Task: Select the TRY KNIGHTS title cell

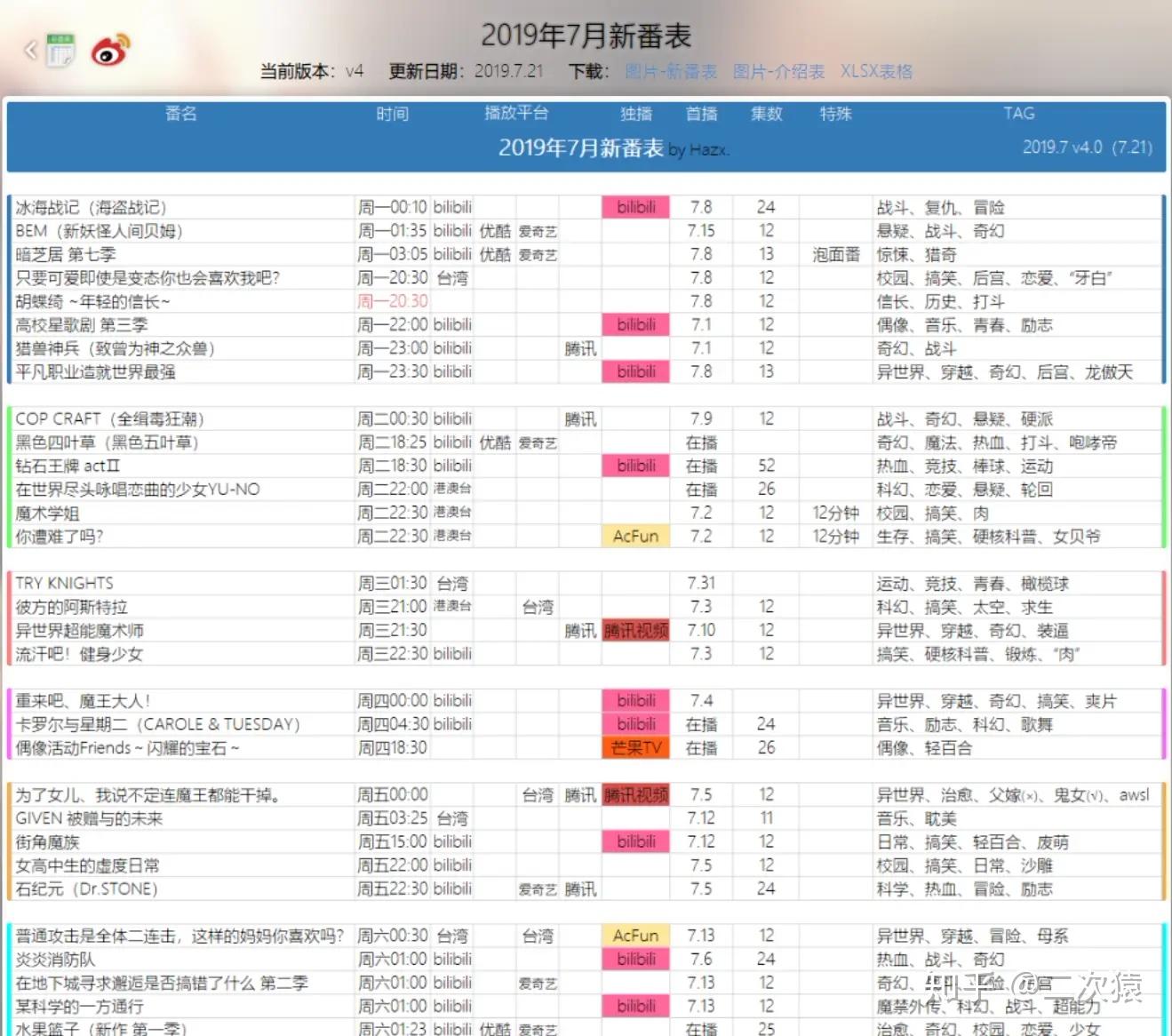Action: pyautogui.click(x=64, y=583)
